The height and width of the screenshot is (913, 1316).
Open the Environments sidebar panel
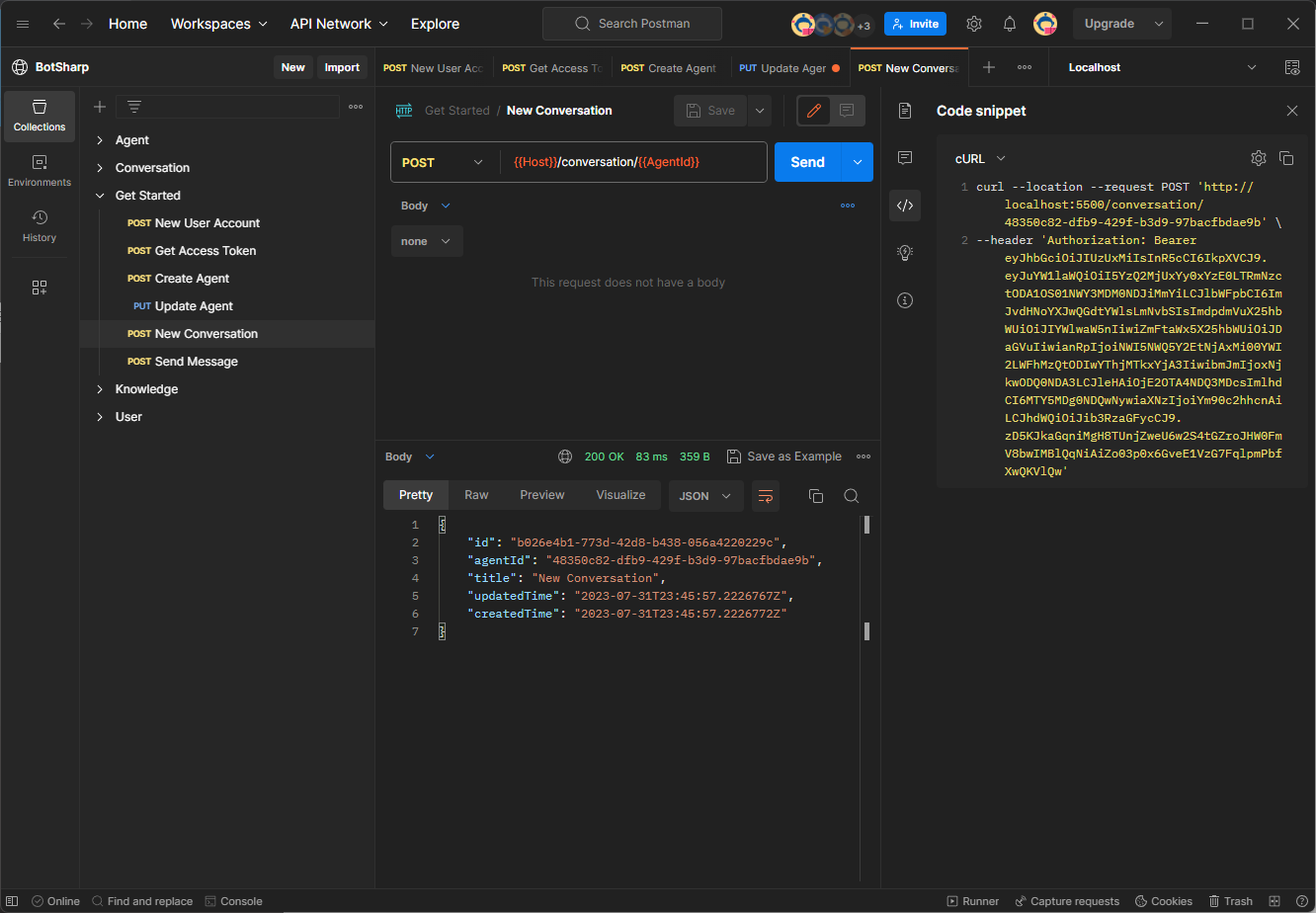40,171
